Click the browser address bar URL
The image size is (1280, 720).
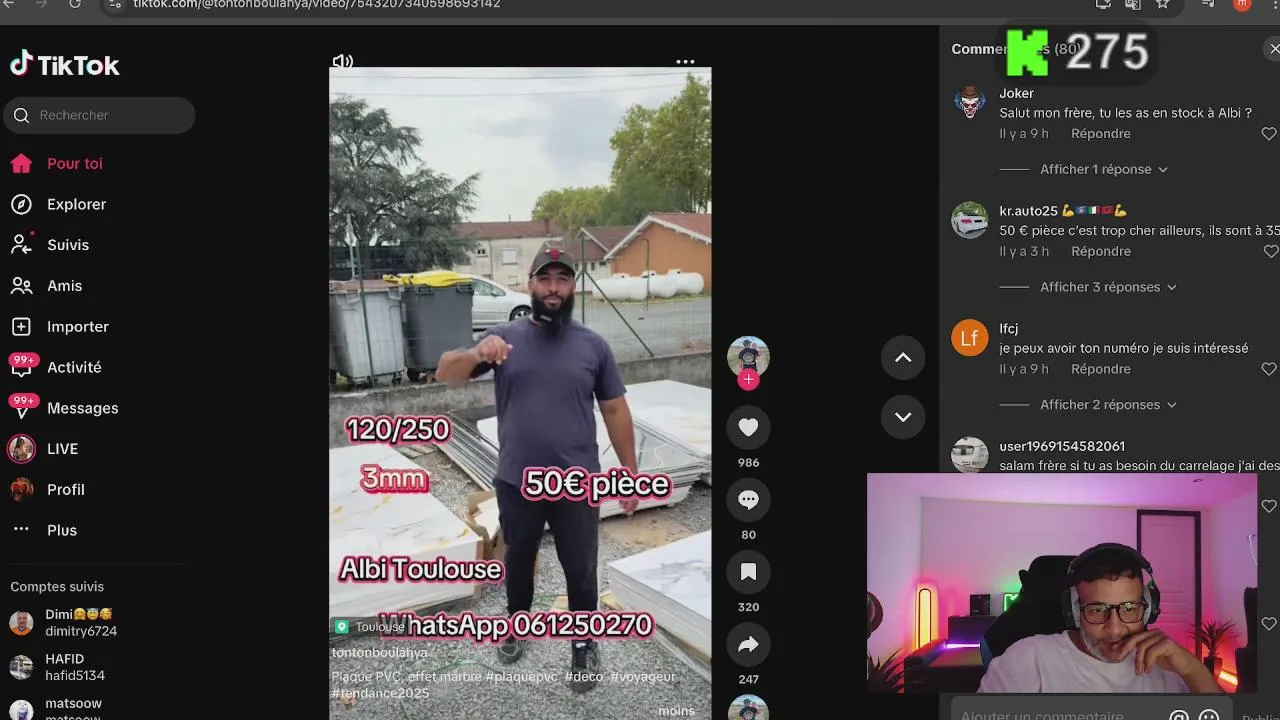tap(317, 4)
